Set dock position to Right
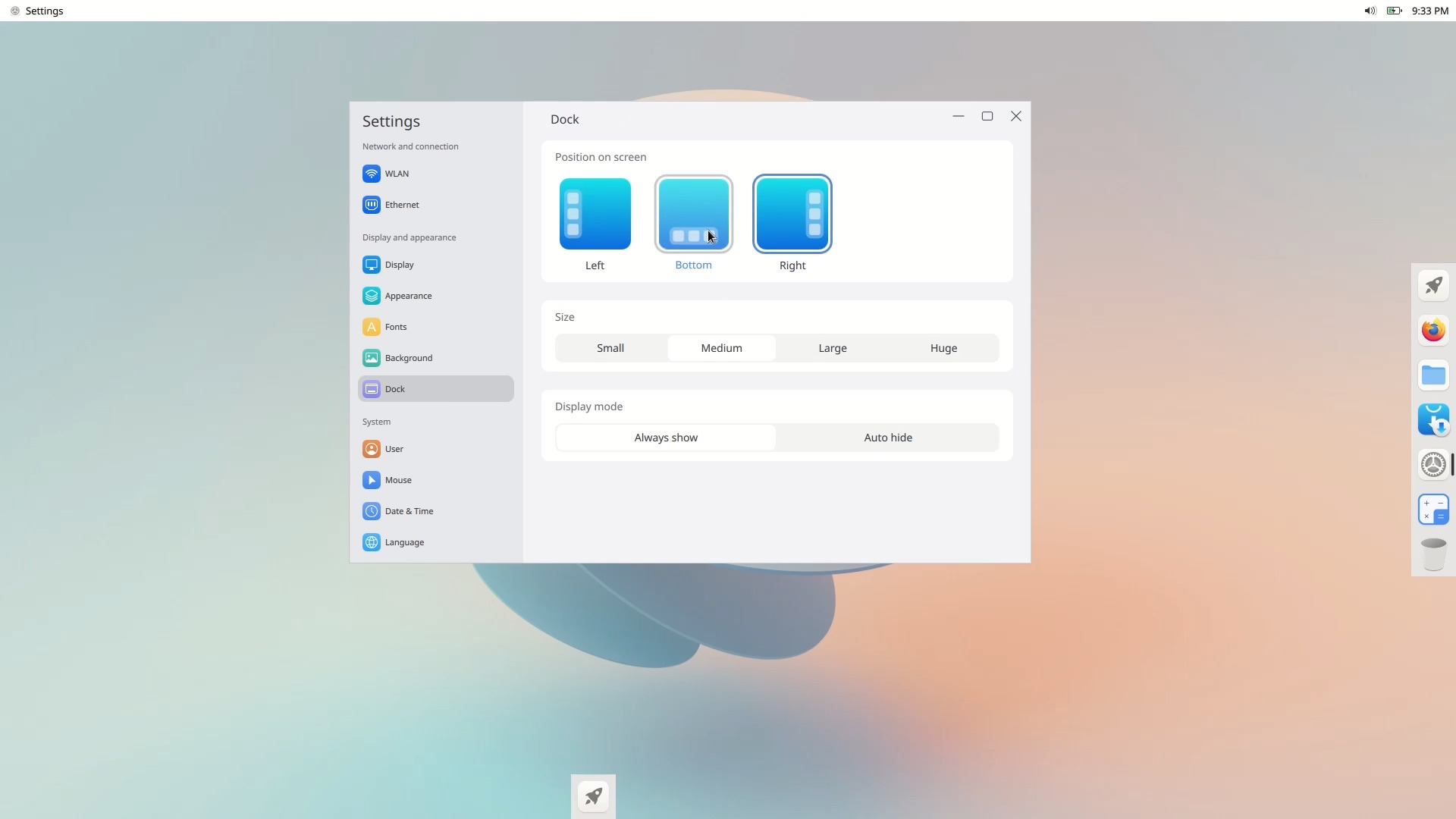Image resolution: width=1456 pixels, height=819 pixels. pos(792,214)
